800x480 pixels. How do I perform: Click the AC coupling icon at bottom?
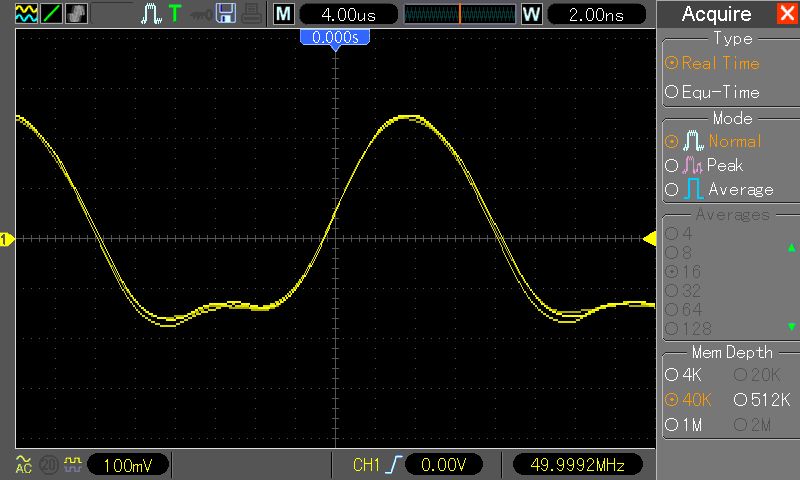(x=23, y=465)
